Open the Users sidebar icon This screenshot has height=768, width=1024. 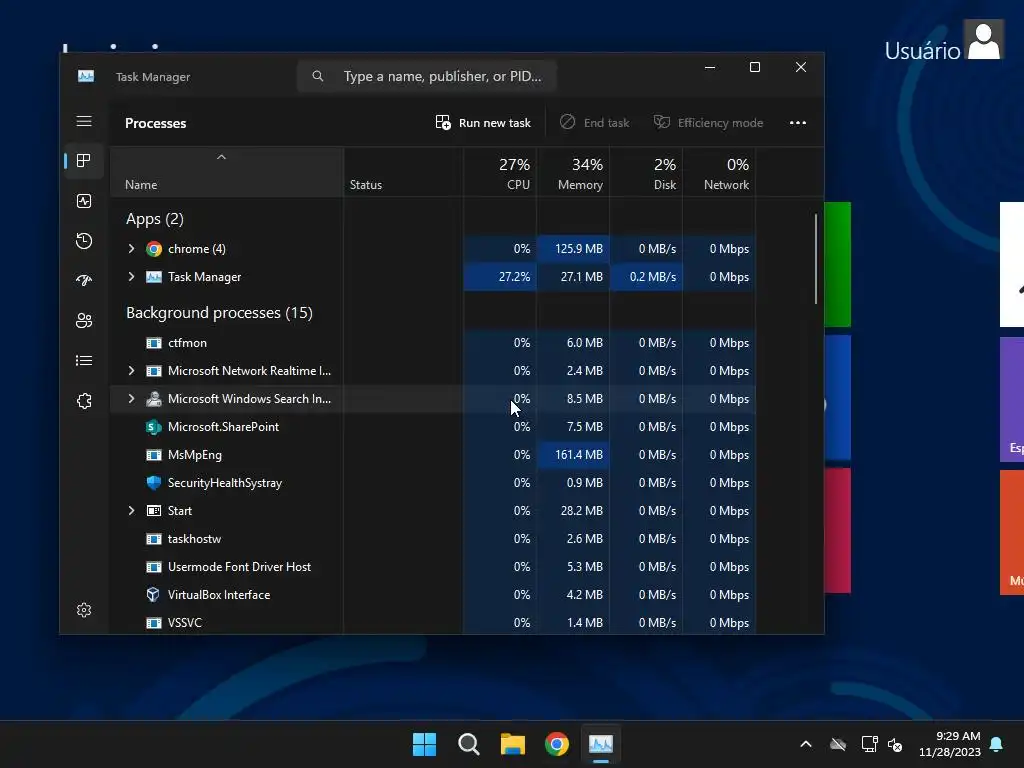(84, 321)
